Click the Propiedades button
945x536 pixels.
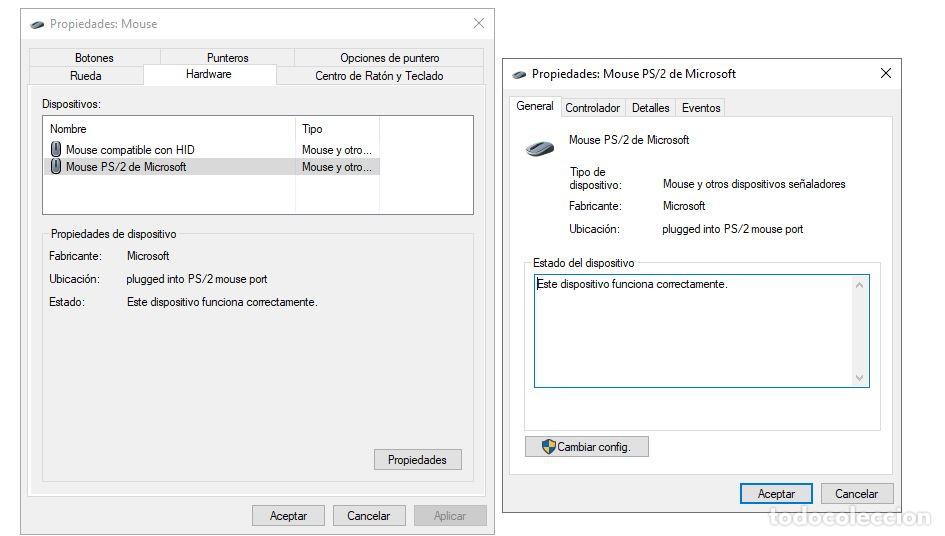[x=418, y=459]
